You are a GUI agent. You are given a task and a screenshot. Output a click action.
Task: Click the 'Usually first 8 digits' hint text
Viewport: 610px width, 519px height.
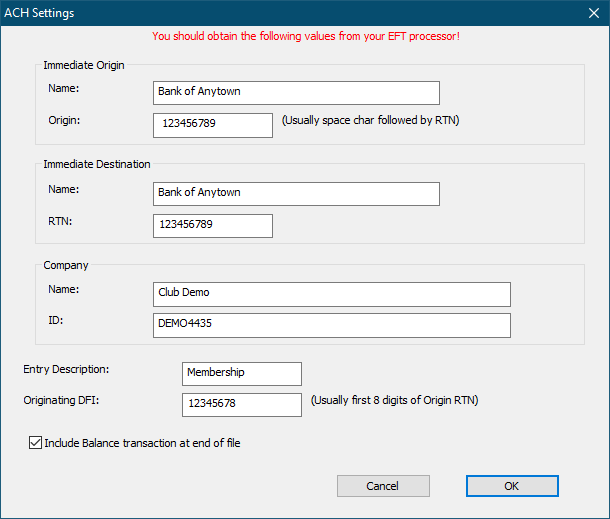pyautogui.click(x=394, y=400)
